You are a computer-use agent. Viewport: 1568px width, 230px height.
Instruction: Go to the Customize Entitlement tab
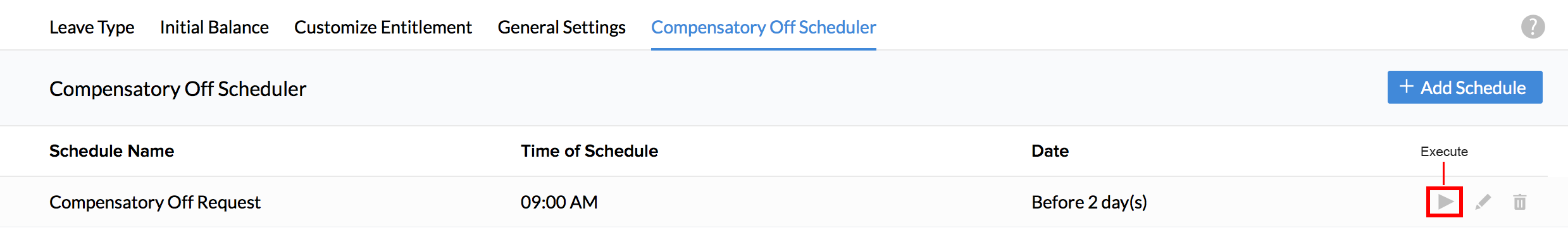pyautogui.click(x=383, y=27)
